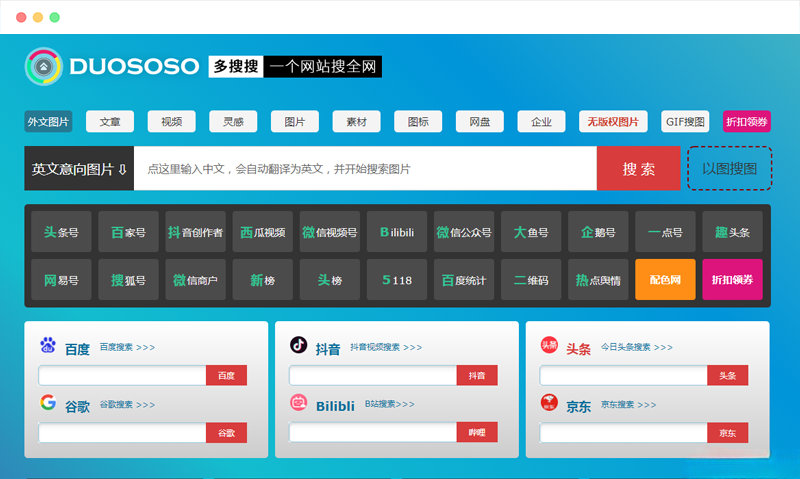Open the 微信视频号 shortcut
The image size is (800, 479).
click(330, 232)
